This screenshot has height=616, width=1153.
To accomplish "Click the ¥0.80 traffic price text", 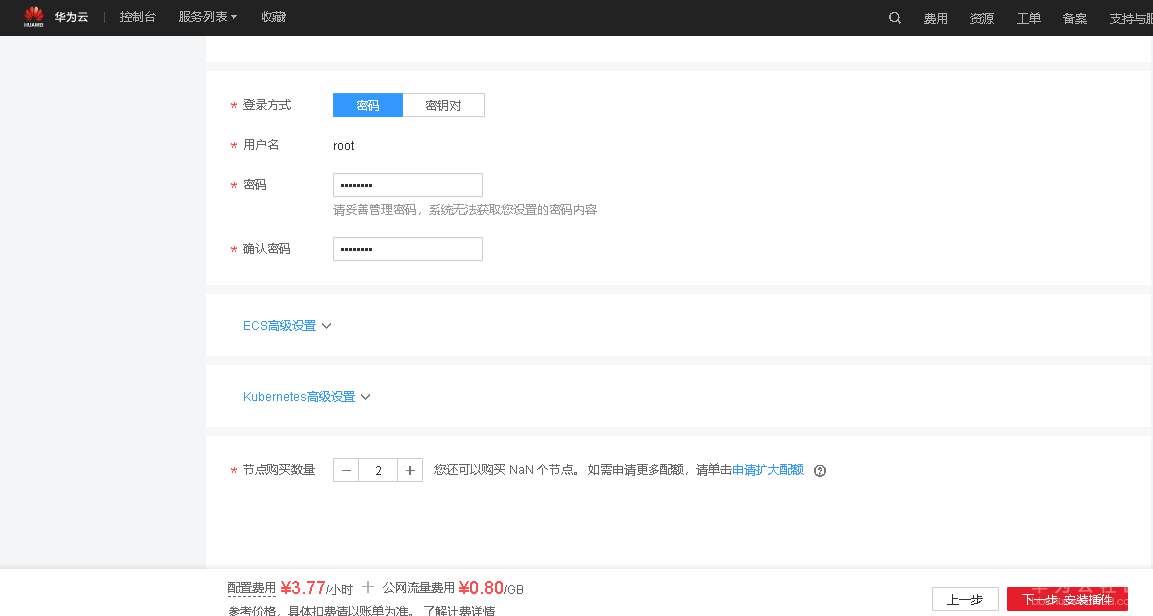I will [x=481, y=588].
